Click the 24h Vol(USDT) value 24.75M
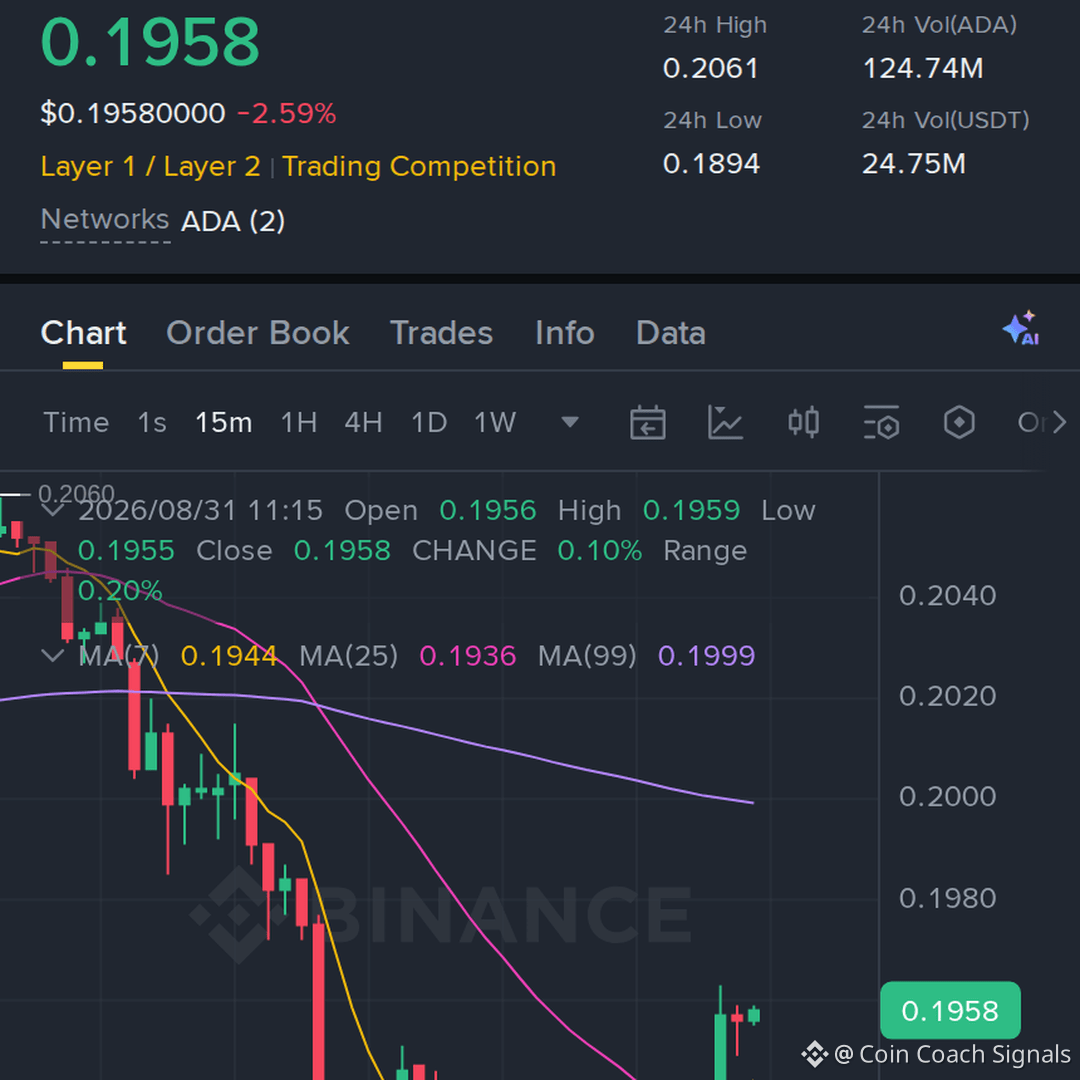This screenshot has height=1080, width=1080. 914,164
